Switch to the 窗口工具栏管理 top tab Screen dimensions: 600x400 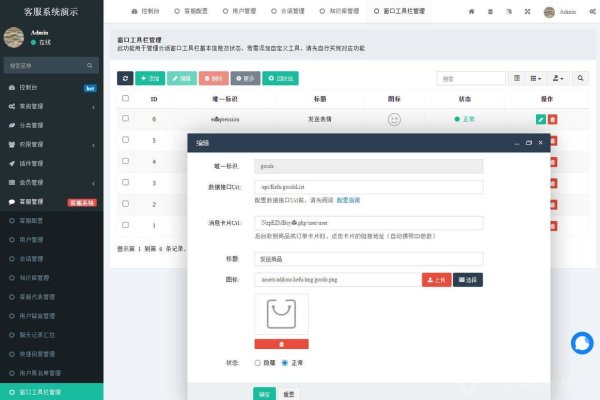point(399,11)
